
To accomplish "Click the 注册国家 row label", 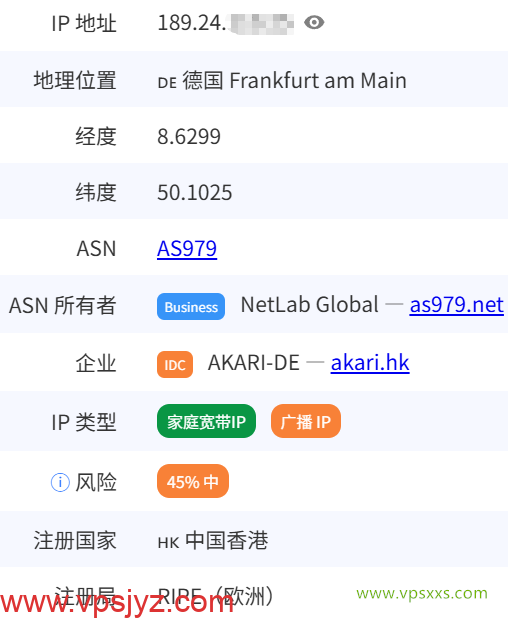I will click(75, 540).
